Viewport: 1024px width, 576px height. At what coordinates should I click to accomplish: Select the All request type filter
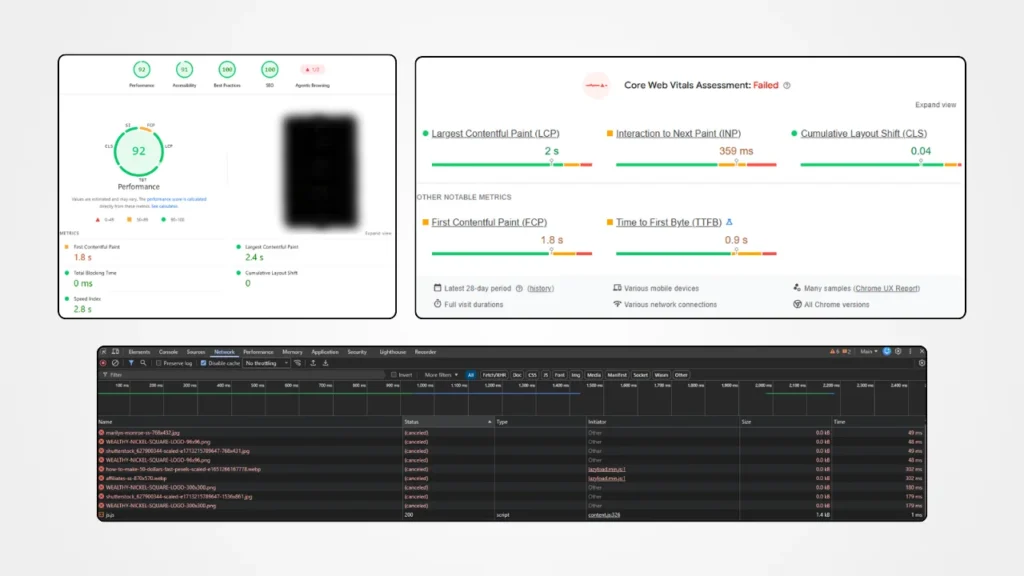coord(471,375)
